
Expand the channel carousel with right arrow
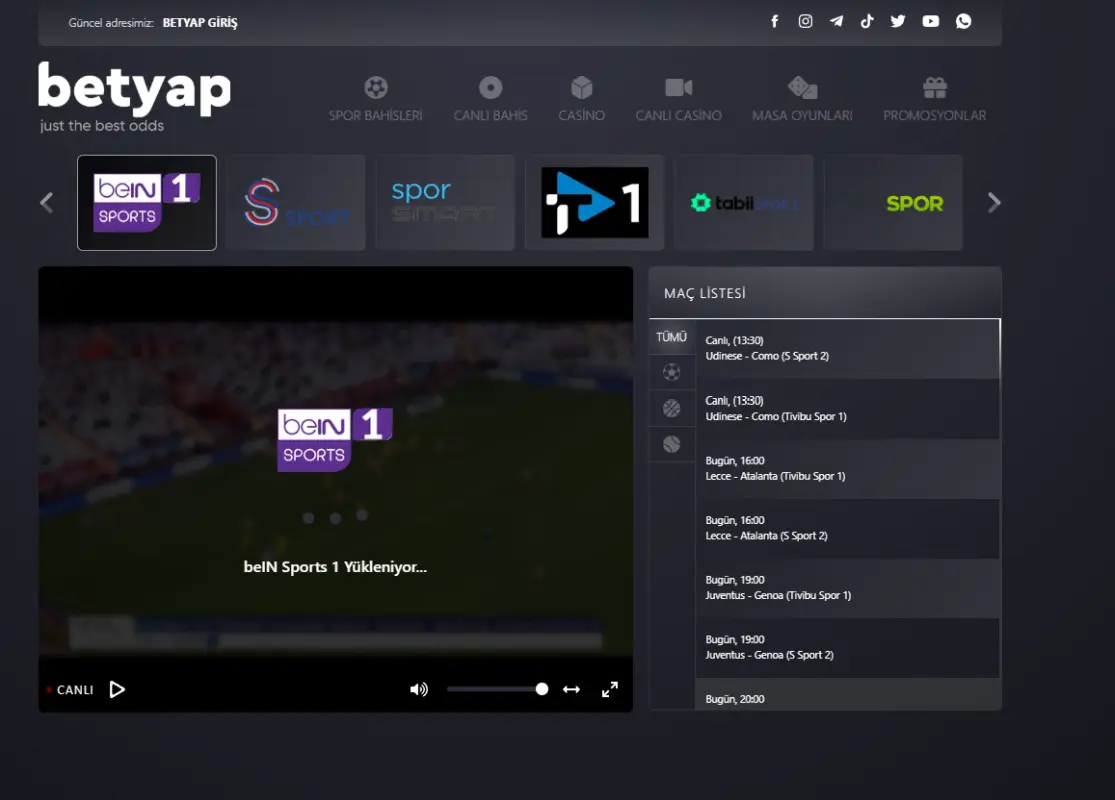pyautogui.click(x=994, y=202)
